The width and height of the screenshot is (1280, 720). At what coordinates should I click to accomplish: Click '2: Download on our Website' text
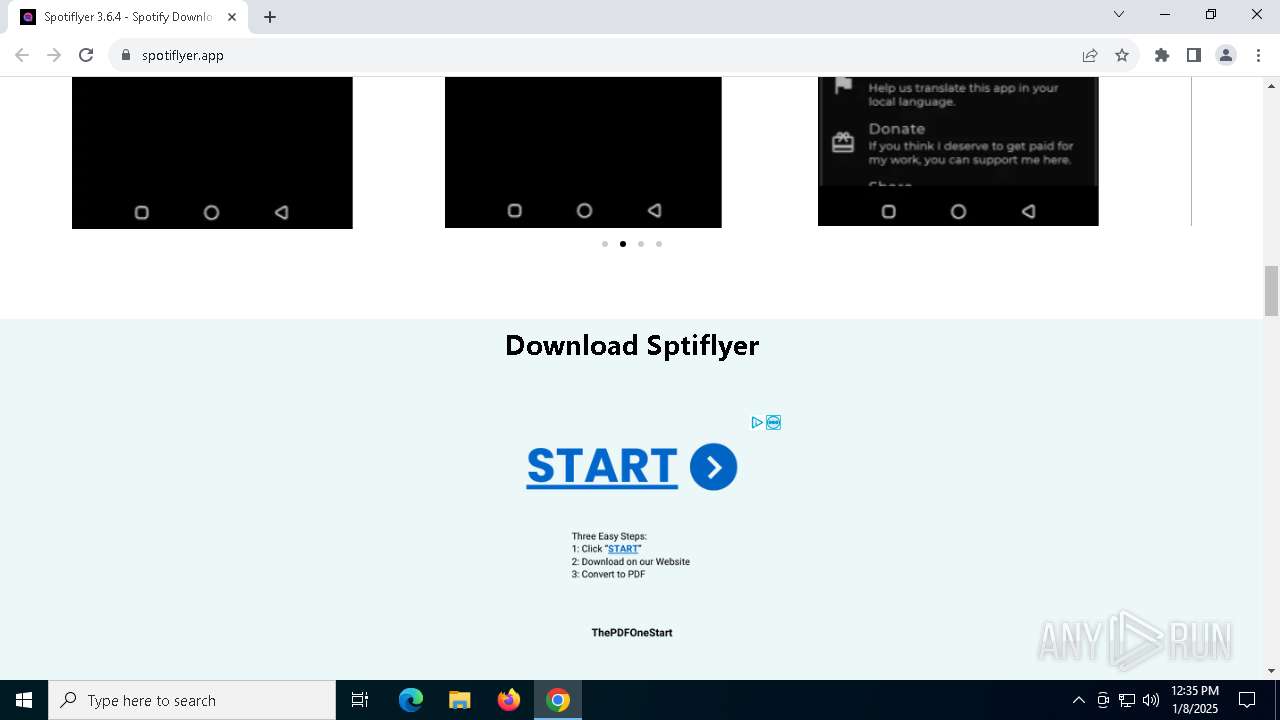click(631, 562)
